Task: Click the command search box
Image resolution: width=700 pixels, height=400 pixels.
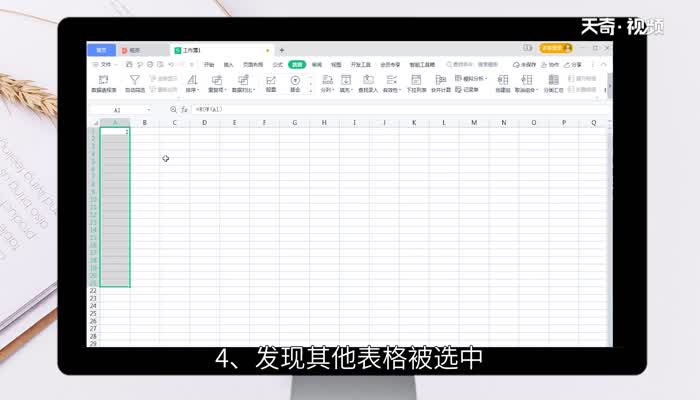Action: [472, 65]
